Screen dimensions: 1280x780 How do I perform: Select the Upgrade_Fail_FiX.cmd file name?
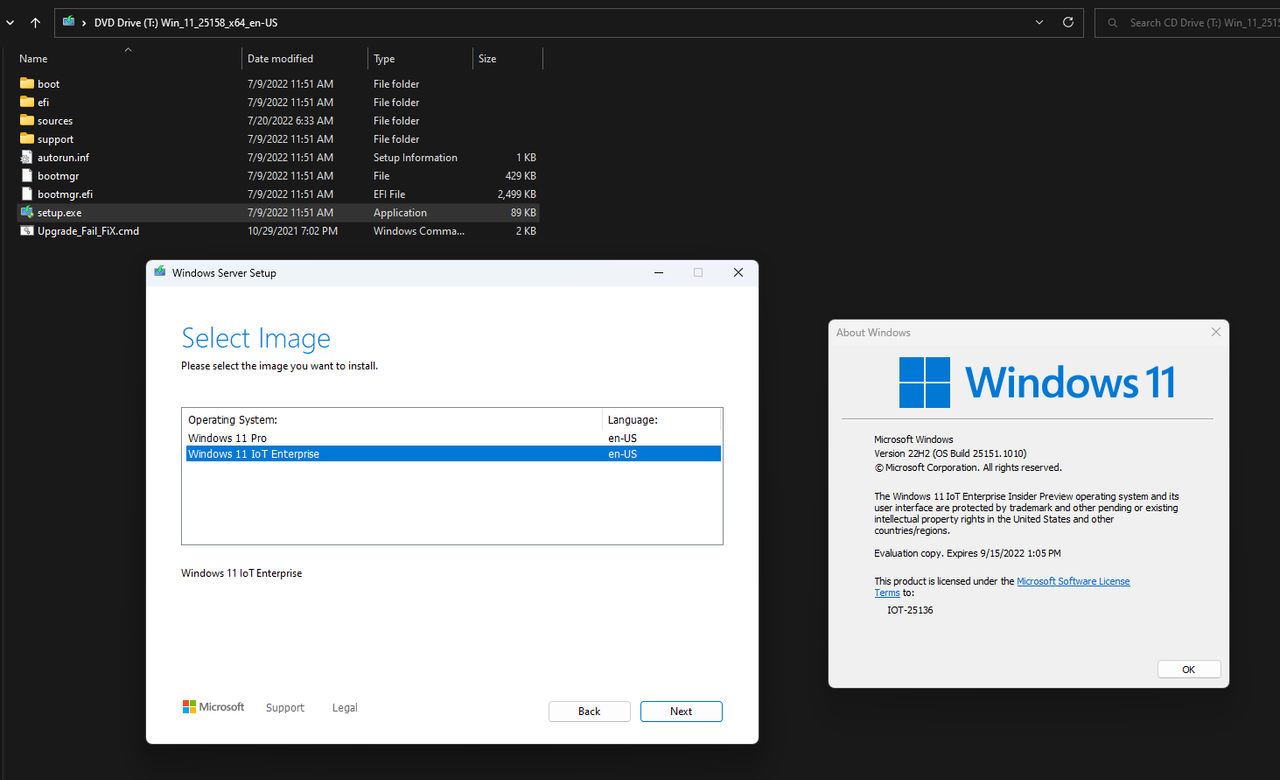tap(88, 231)
